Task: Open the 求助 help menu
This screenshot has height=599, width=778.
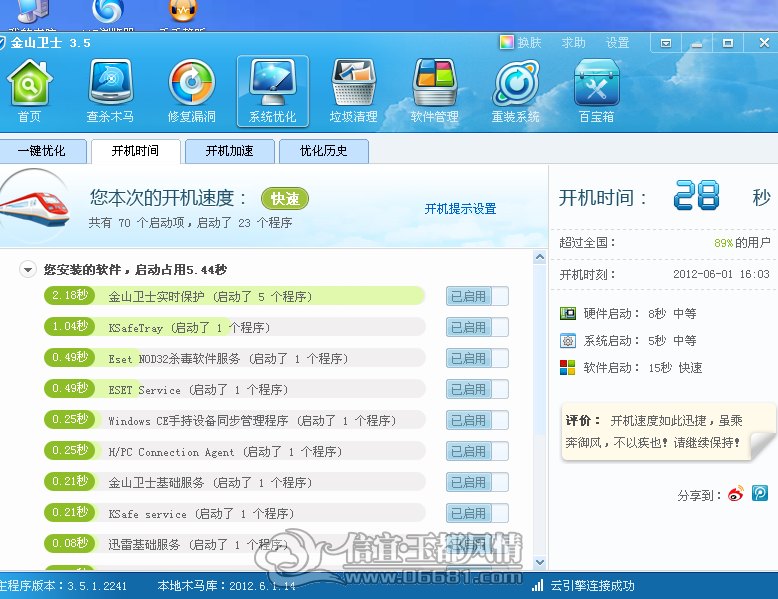Action: 574,43
